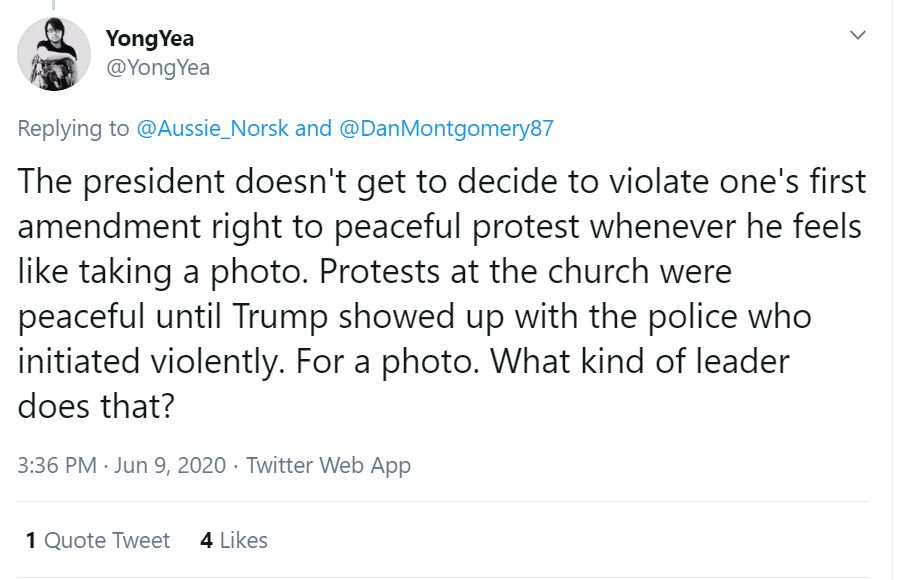Show the 4 Likes list
The image size is (900, 580).
pos(234,540)
